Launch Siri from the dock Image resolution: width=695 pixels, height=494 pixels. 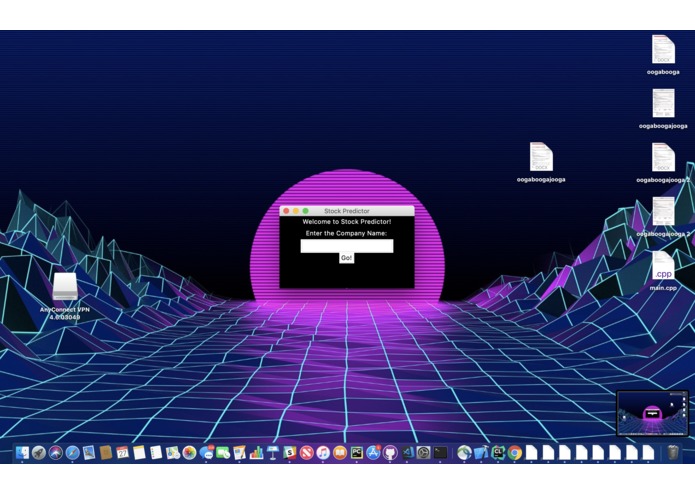(55, 452)
